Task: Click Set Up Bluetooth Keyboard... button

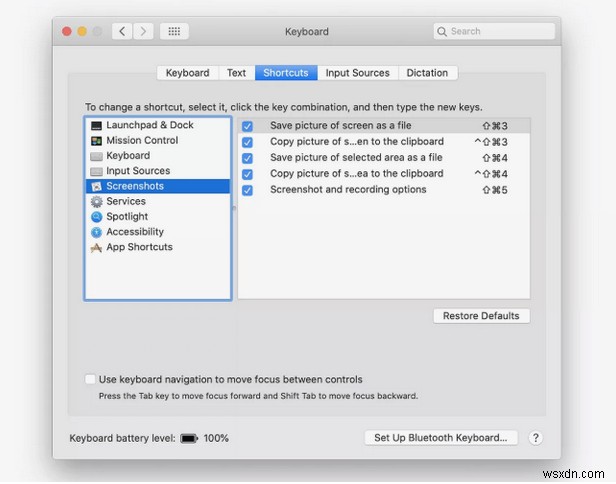Action: click(x=441, y=438)
